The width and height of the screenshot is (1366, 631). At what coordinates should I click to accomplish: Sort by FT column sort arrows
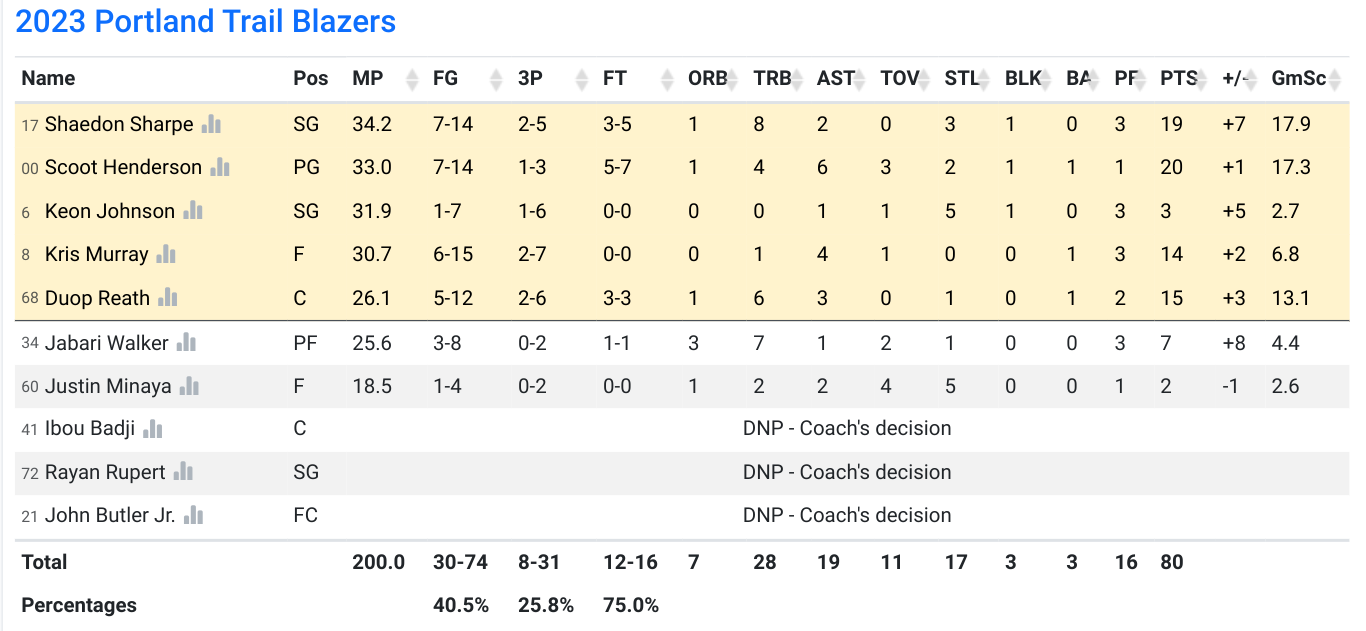click(x=665, y=79)
